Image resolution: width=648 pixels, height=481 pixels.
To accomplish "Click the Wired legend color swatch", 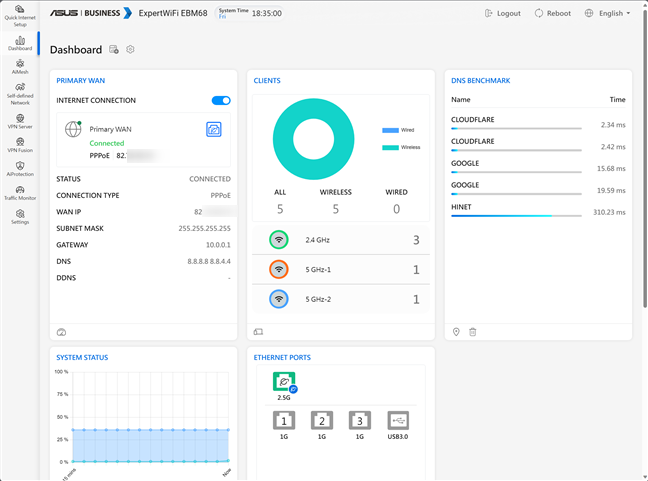I will point(390,130).
